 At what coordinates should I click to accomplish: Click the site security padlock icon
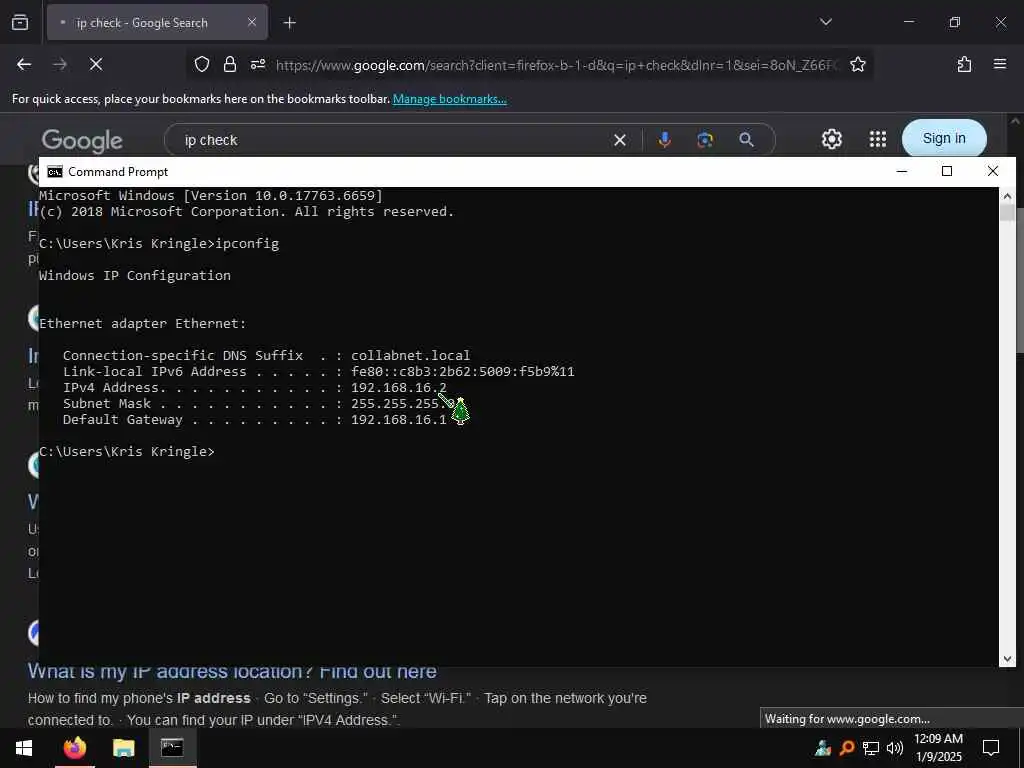(230, 64)
